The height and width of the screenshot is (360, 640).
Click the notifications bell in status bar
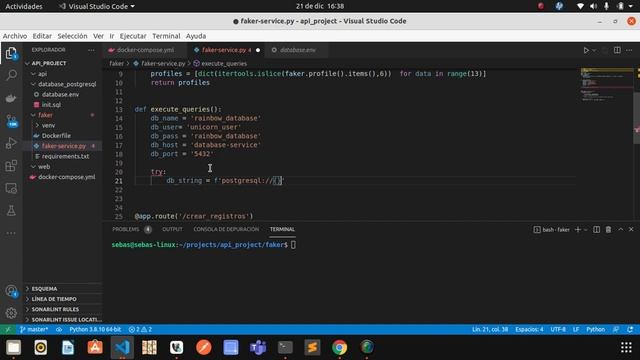[x=630, y=329]
